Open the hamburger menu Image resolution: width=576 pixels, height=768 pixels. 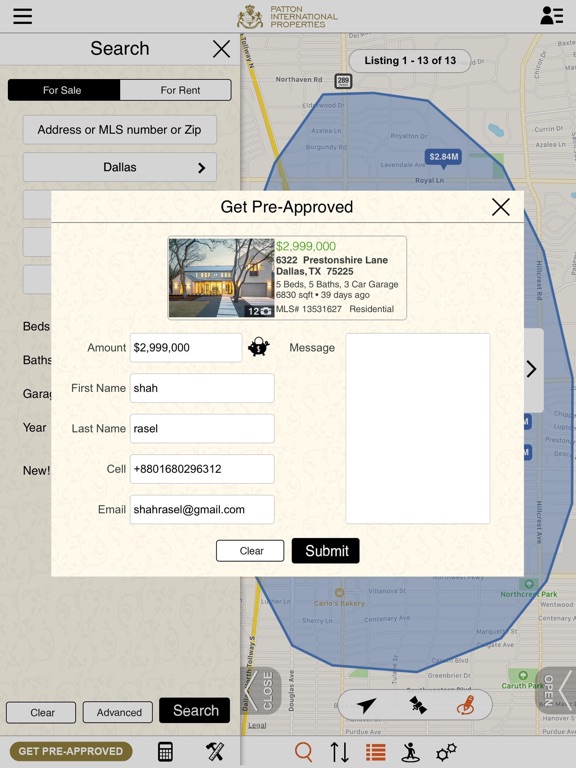23,16
